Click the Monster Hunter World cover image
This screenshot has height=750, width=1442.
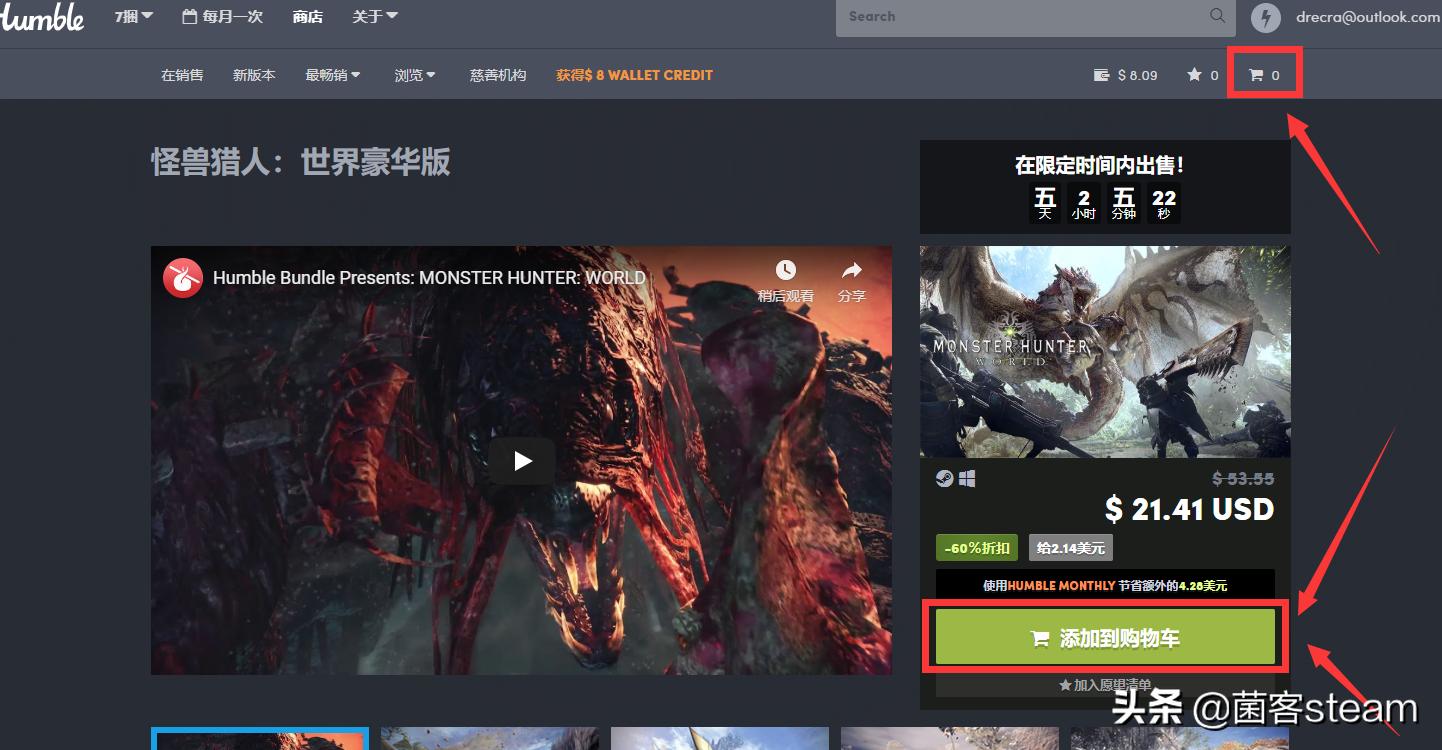(x=1105, y=352)
